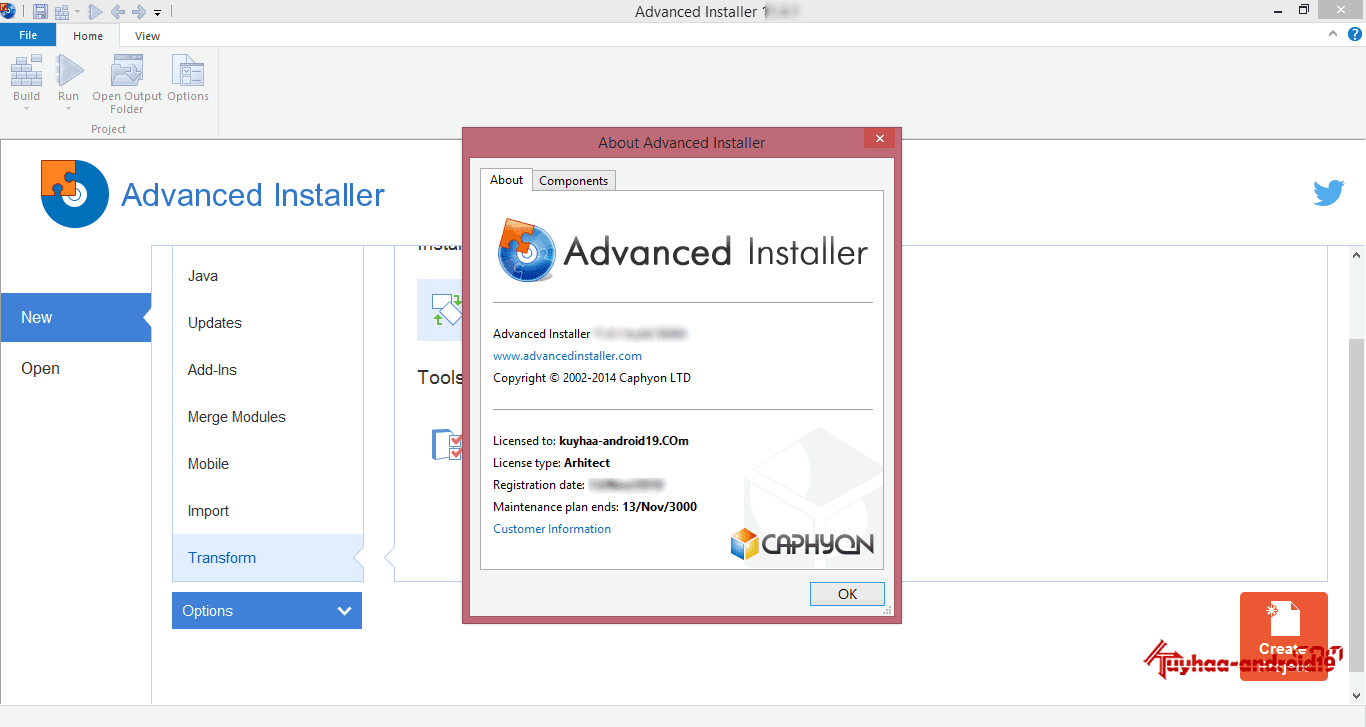
Task: Click the Back arrow in quick access toolbar
Action: [x=118, y=12]
